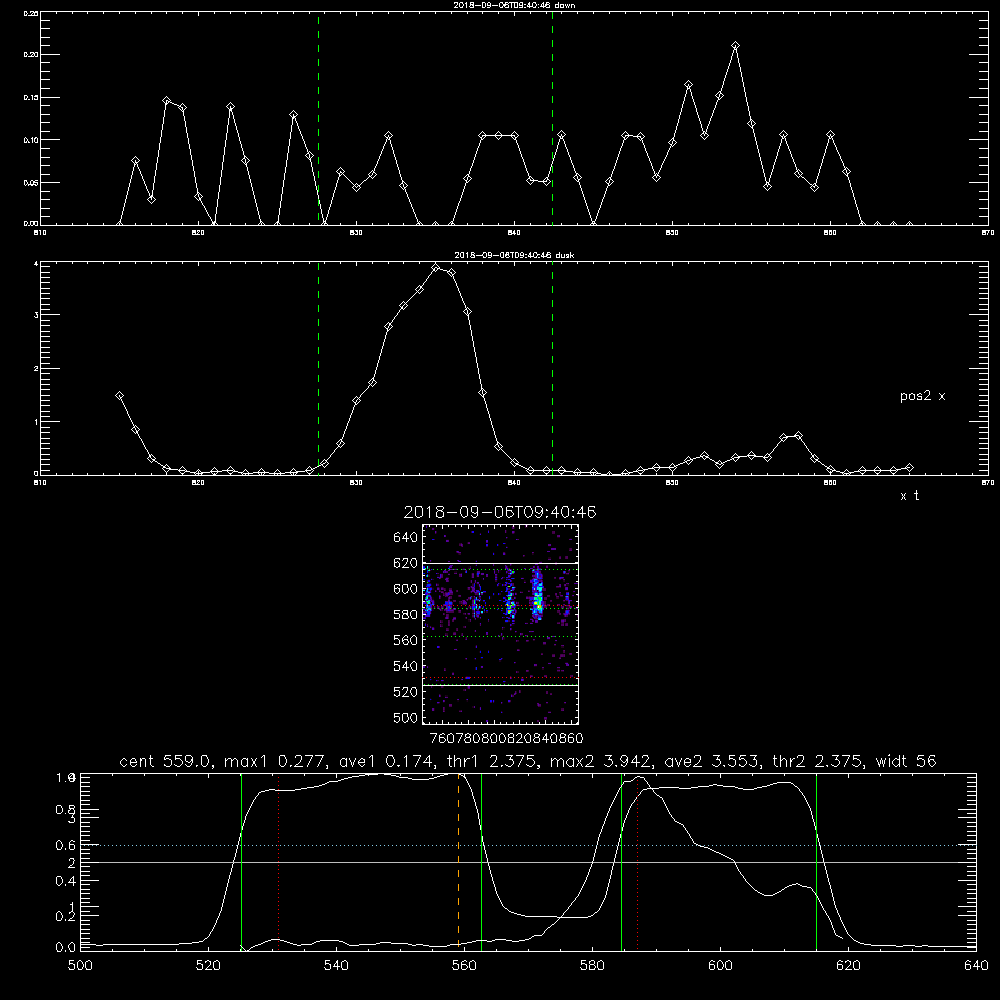Select the left red dotted line in bottom plot
Image resolution: width=1000 pixels, height=1000 pixels.
(279, 861)
